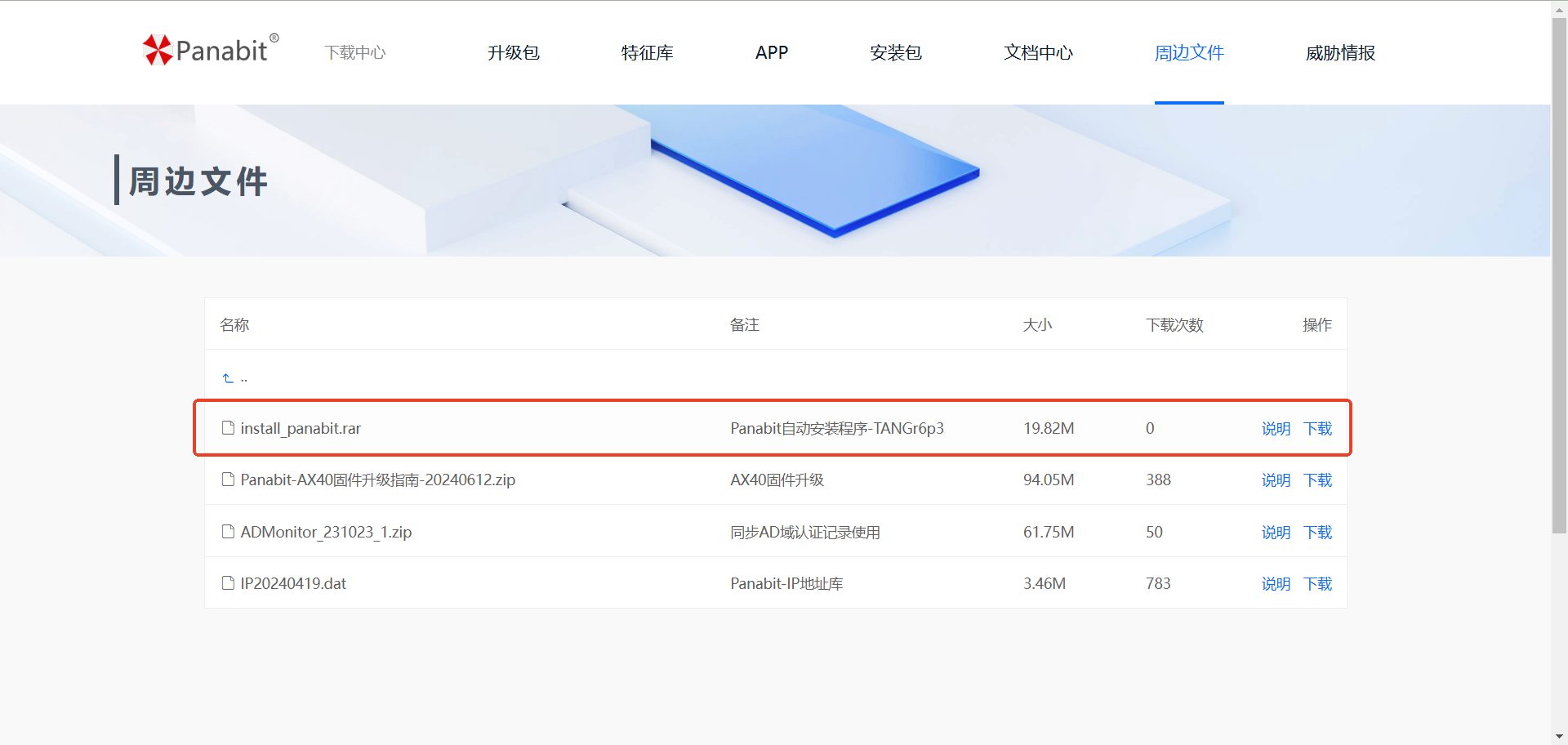Click 说明 for IP20240419.dat
The width and height of the screenshot is (1568, 745).
[x=1275, y=583]
